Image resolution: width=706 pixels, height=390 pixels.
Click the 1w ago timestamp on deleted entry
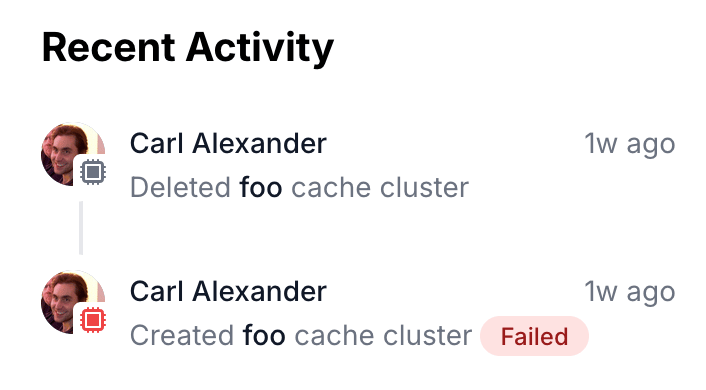point(630,145)
